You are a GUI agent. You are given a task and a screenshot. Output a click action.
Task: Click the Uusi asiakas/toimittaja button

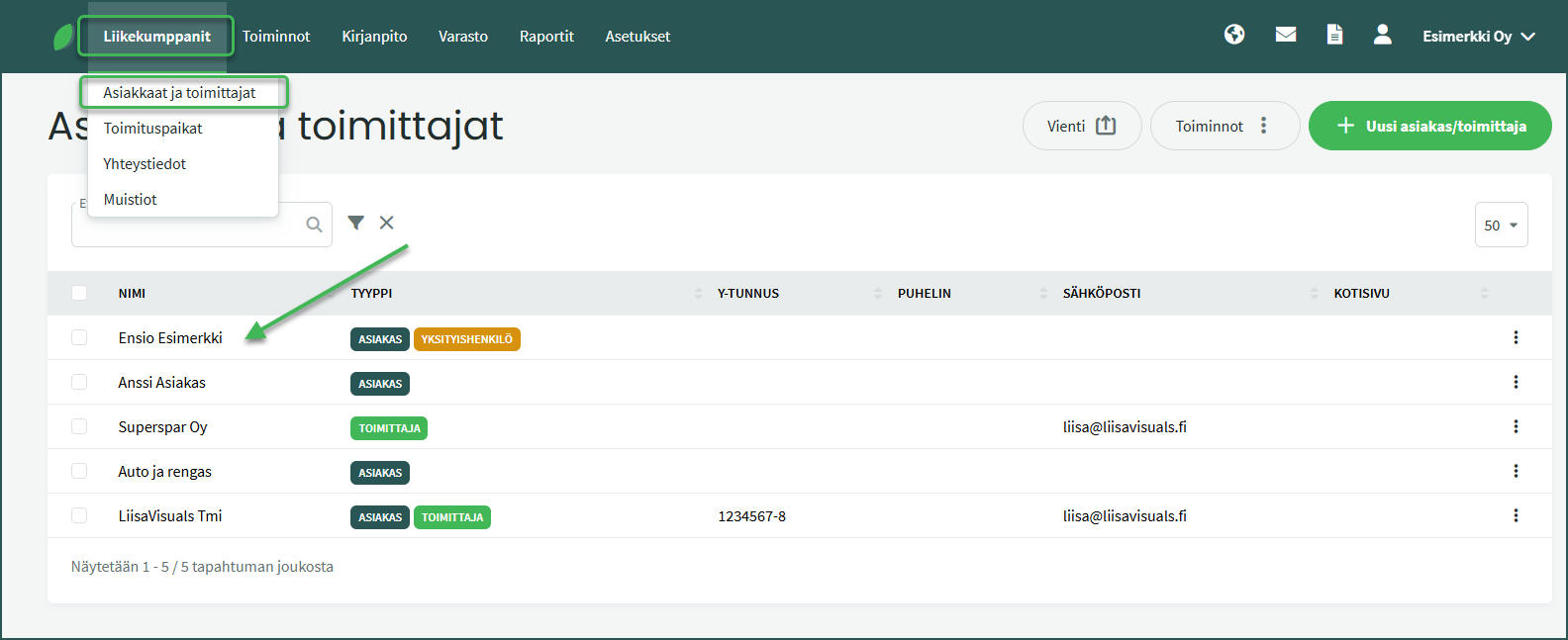1429,126
